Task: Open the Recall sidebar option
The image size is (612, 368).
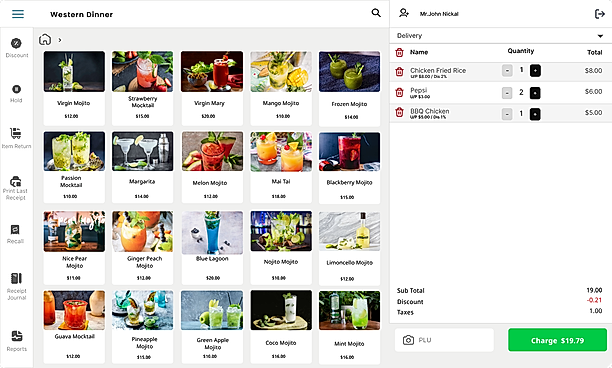Action: tap(15, 234)
